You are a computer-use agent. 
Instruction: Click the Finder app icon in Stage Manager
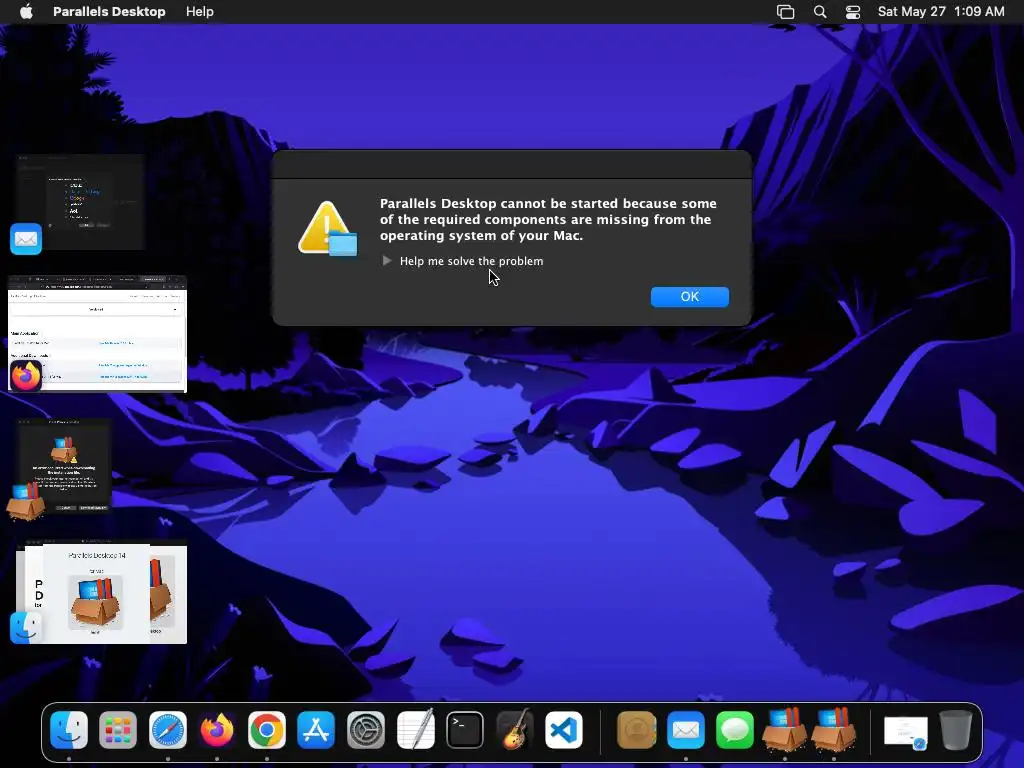26,627
